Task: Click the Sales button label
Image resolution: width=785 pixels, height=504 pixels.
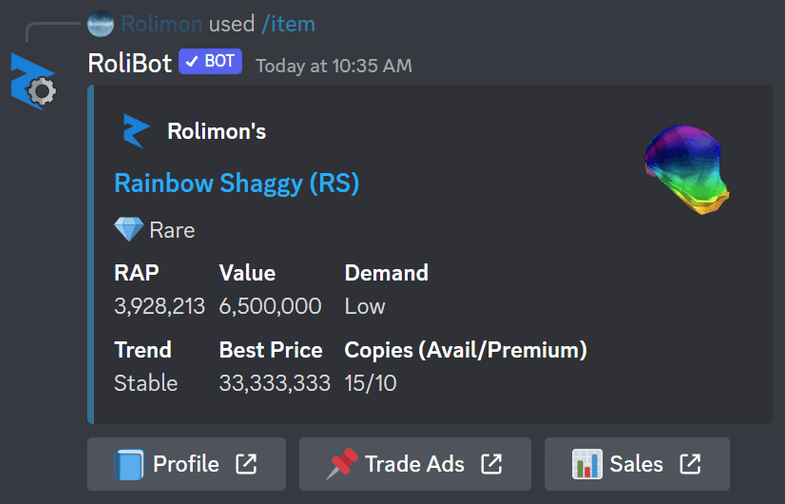Action: 636,464
